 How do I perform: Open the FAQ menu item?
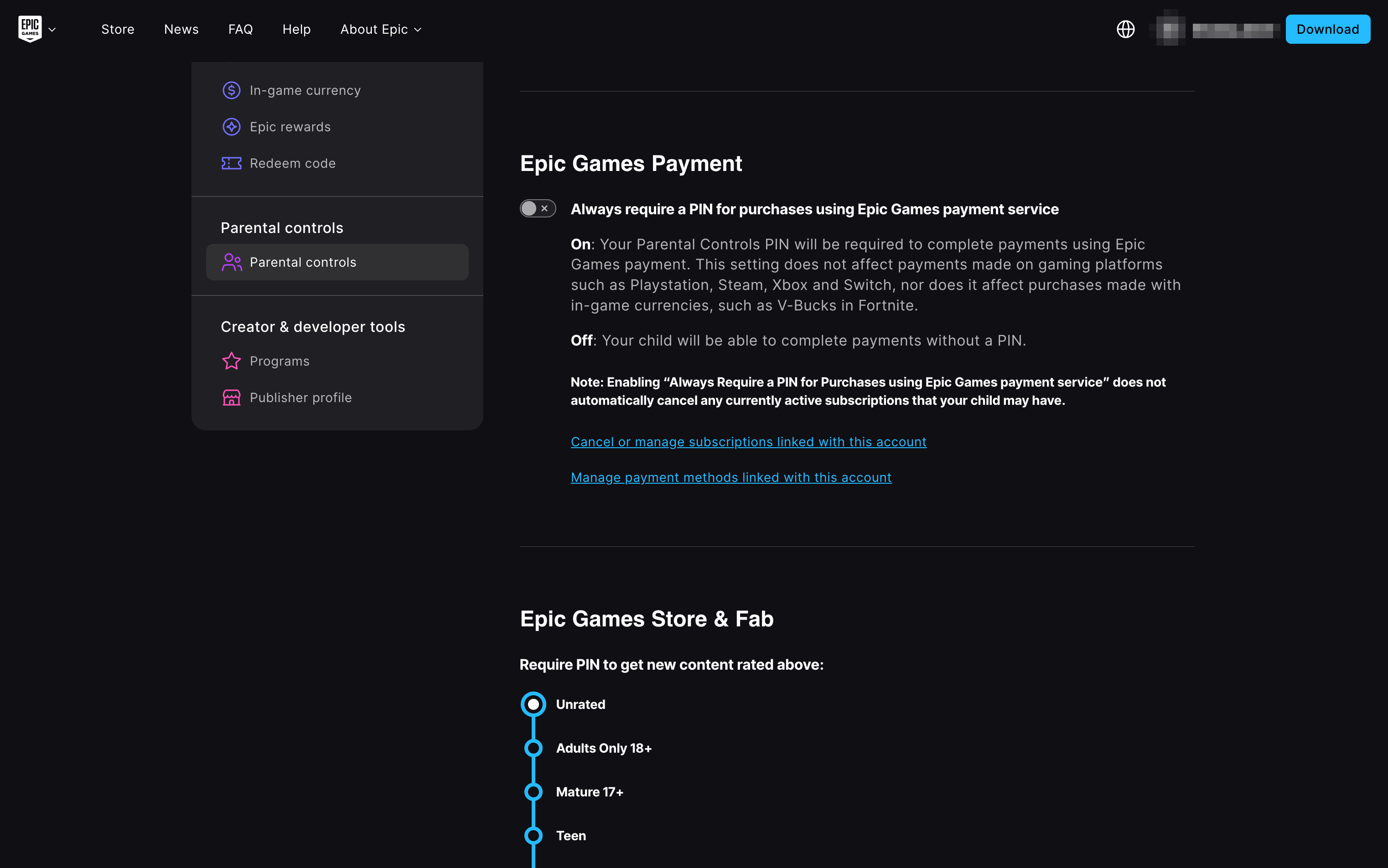(240, 29)
